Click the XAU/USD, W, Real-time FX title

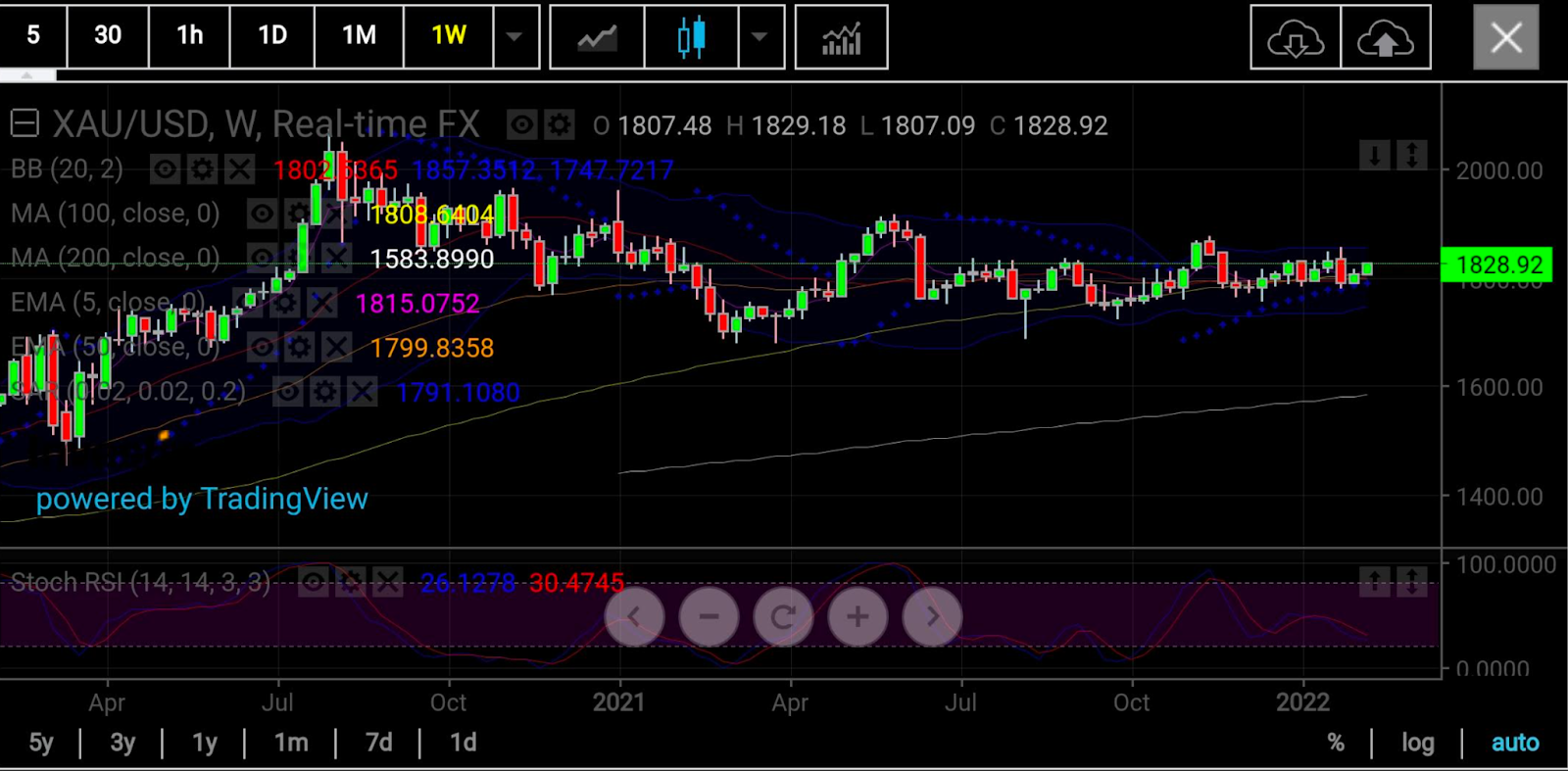(266, 124)
